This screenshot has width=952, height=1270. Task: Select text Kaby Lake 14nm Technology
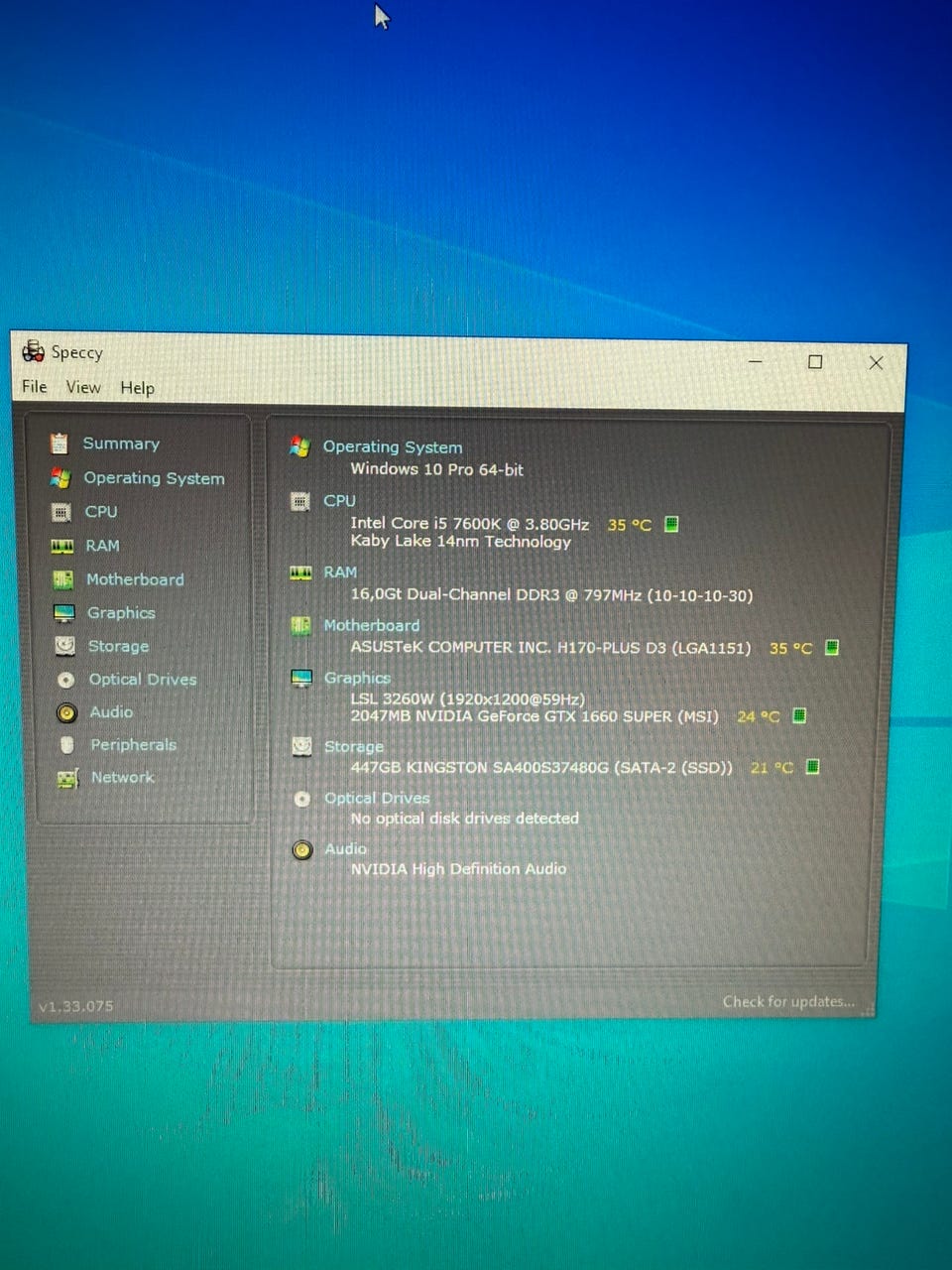pyautogui.click(x=461, y=542)
